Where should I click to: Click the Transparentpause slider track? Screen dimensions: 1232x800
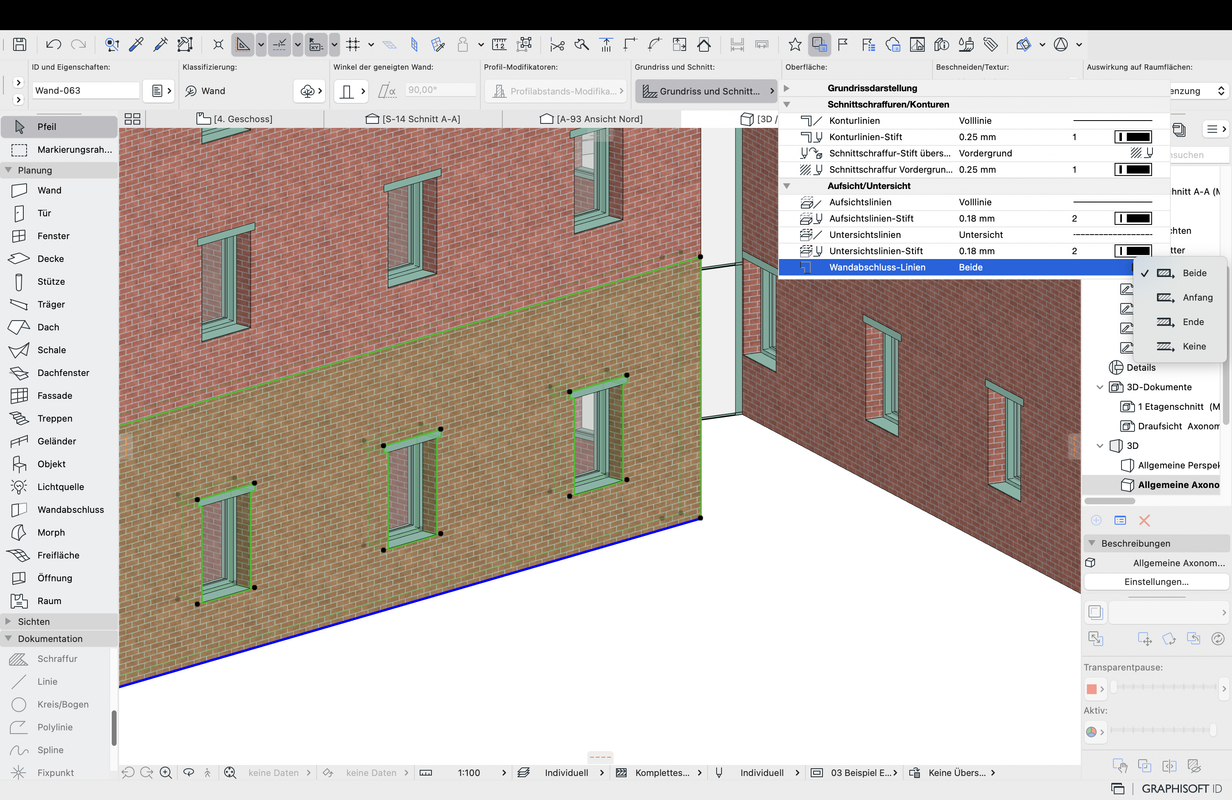1165,689
